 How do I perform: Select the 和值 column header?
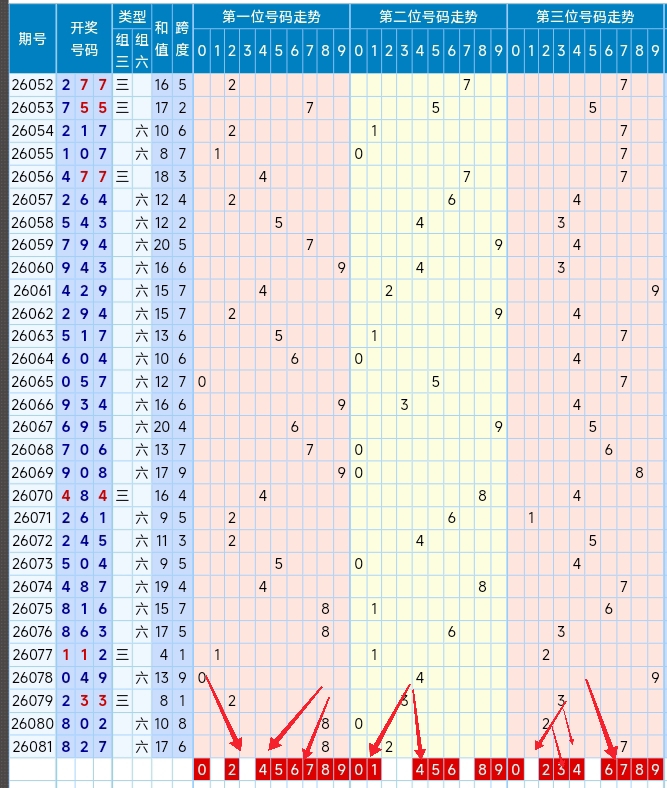pyautogui.click(x=161, y=38)
